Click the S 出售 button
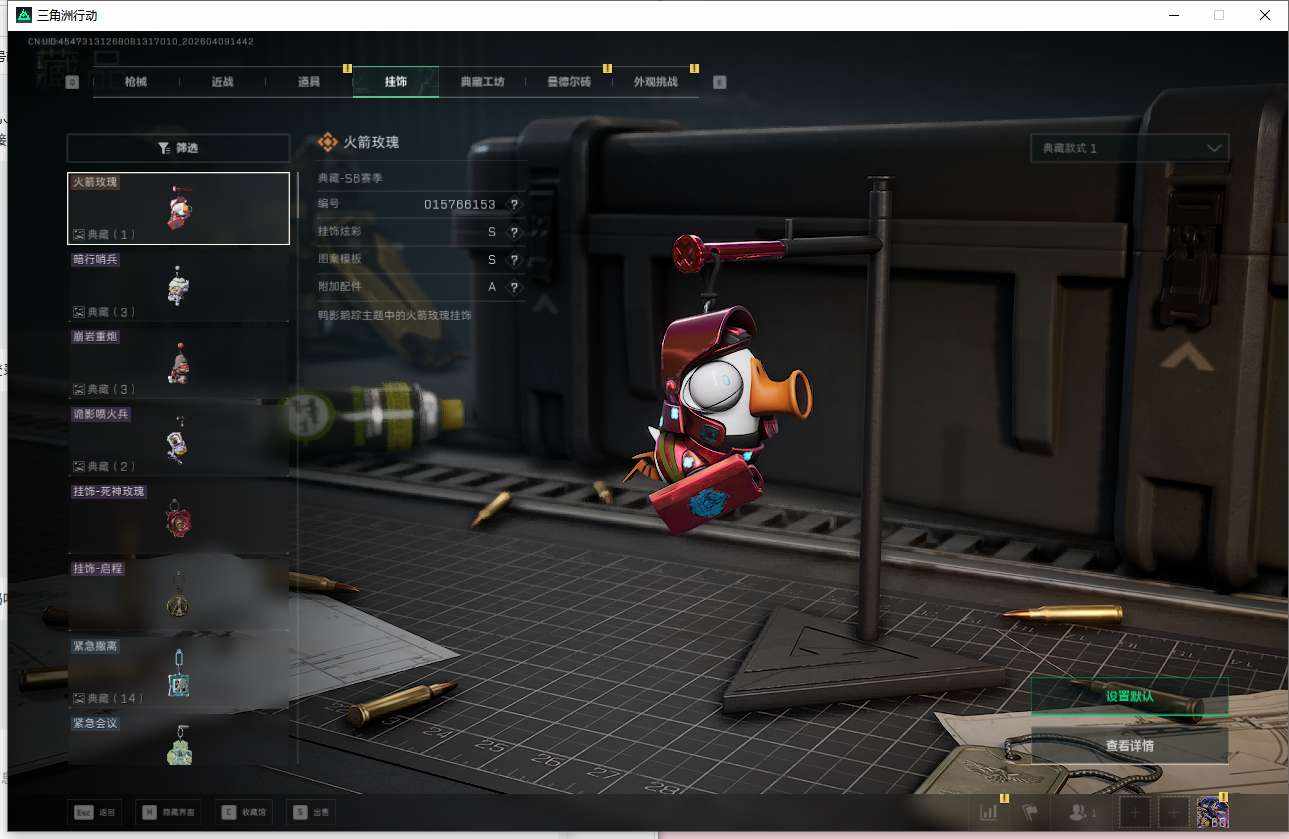 click(x=310, y=813)
